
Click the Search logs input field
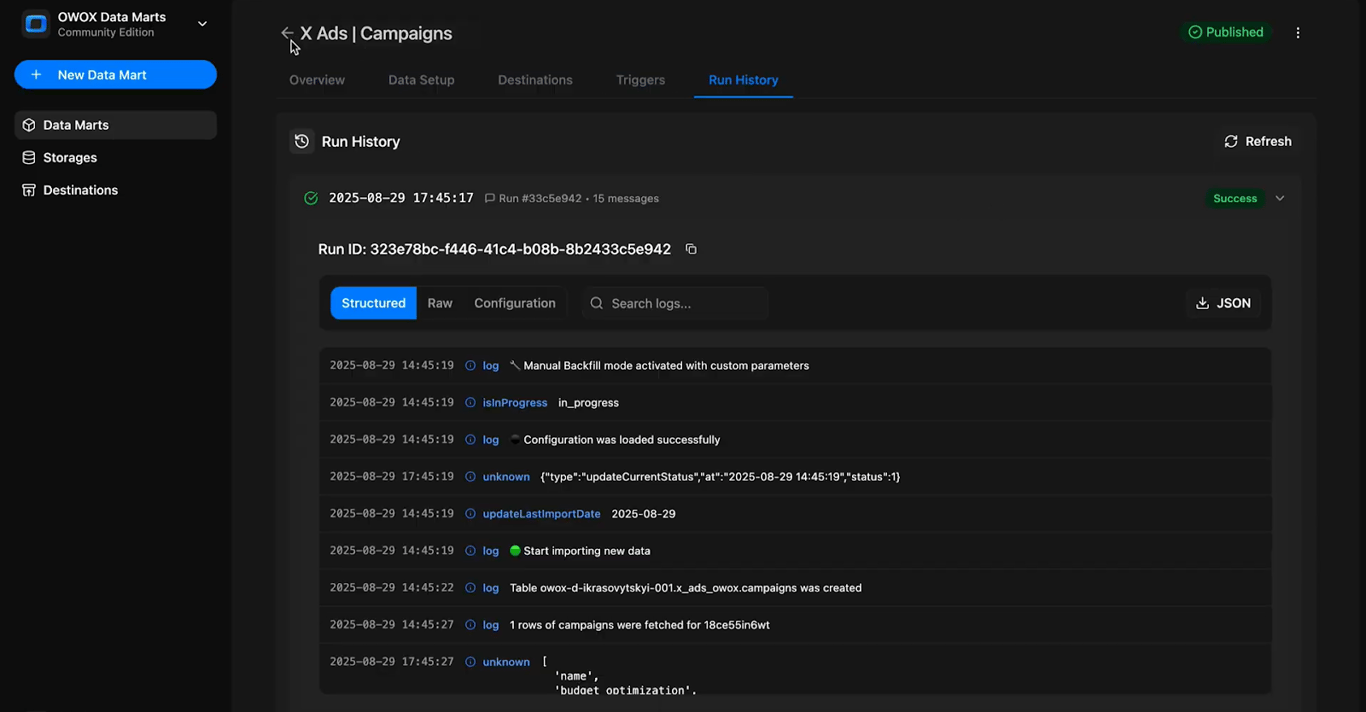(675, 303)
